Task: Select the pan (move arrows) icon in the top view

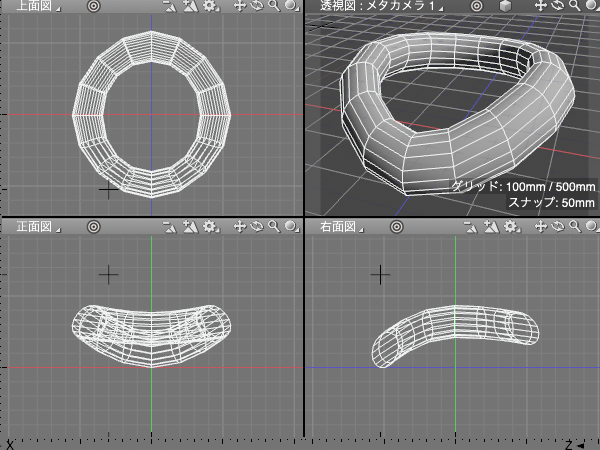Action: pyautogui.click(x=240, y=6)
